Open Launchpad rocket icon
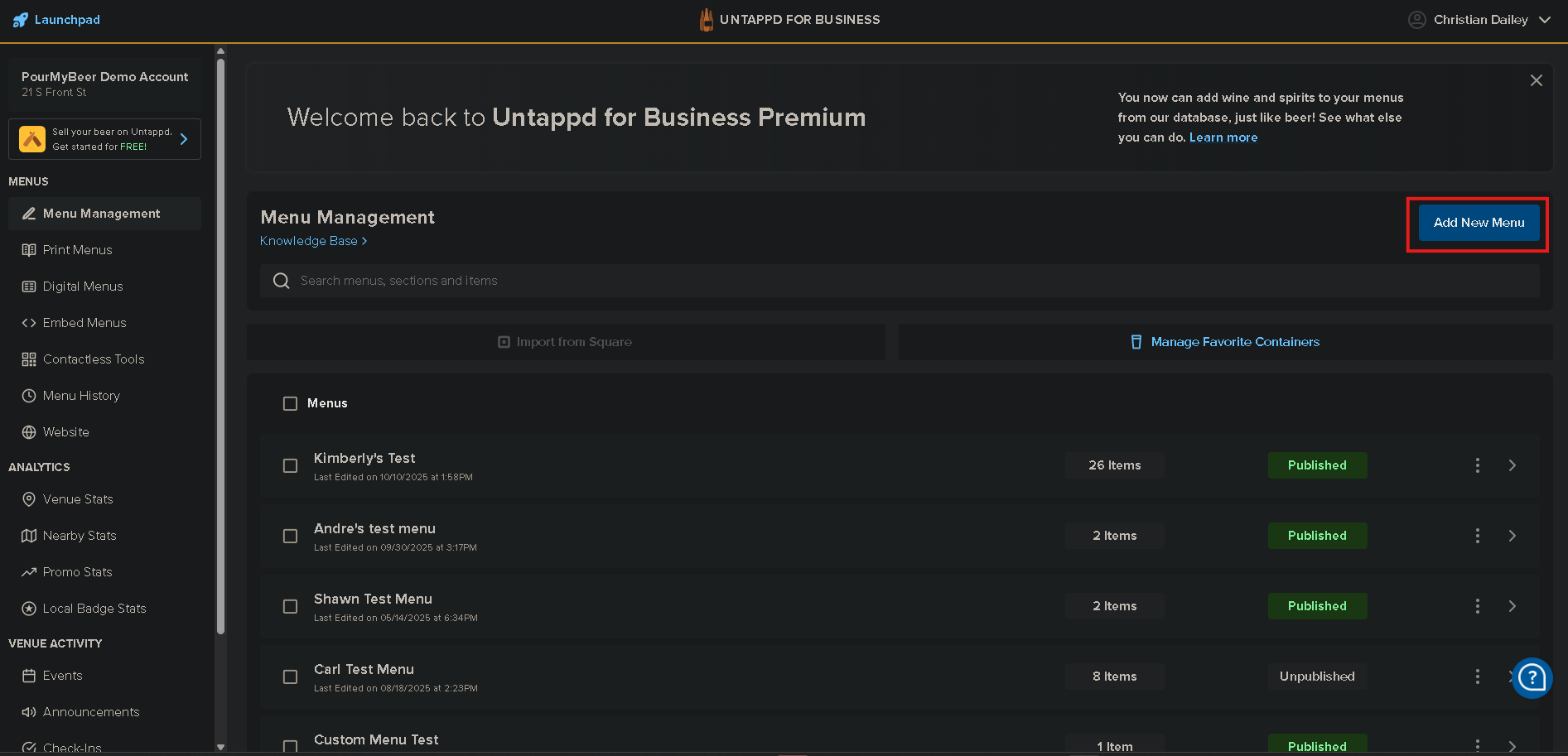1568x756 pixels. tap(20, 20)
